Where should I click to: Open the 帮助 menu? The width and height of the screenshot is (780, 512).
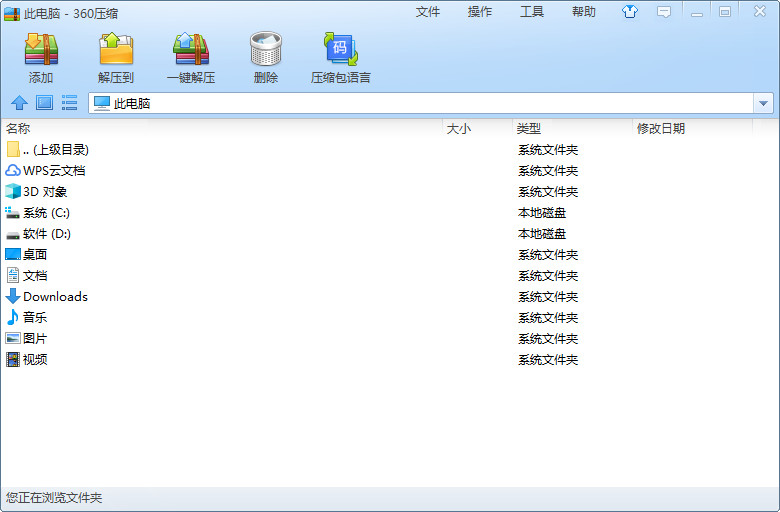(584, 11)
